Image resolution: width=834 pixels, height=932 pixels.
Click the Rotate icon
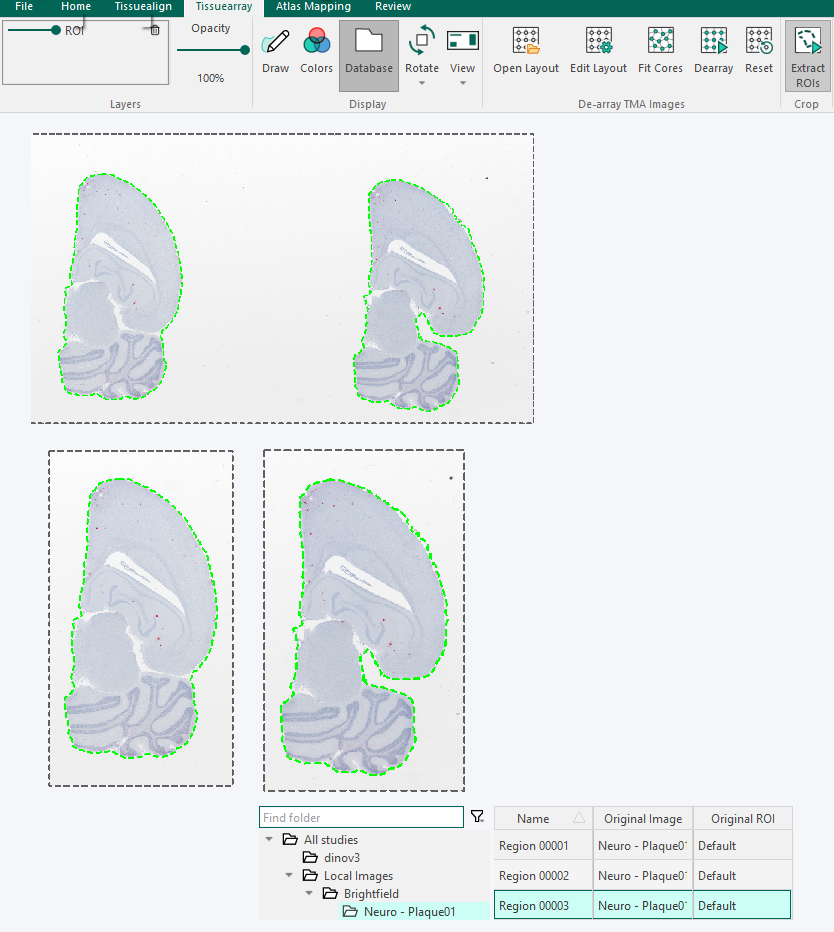[x=421, y=42]
